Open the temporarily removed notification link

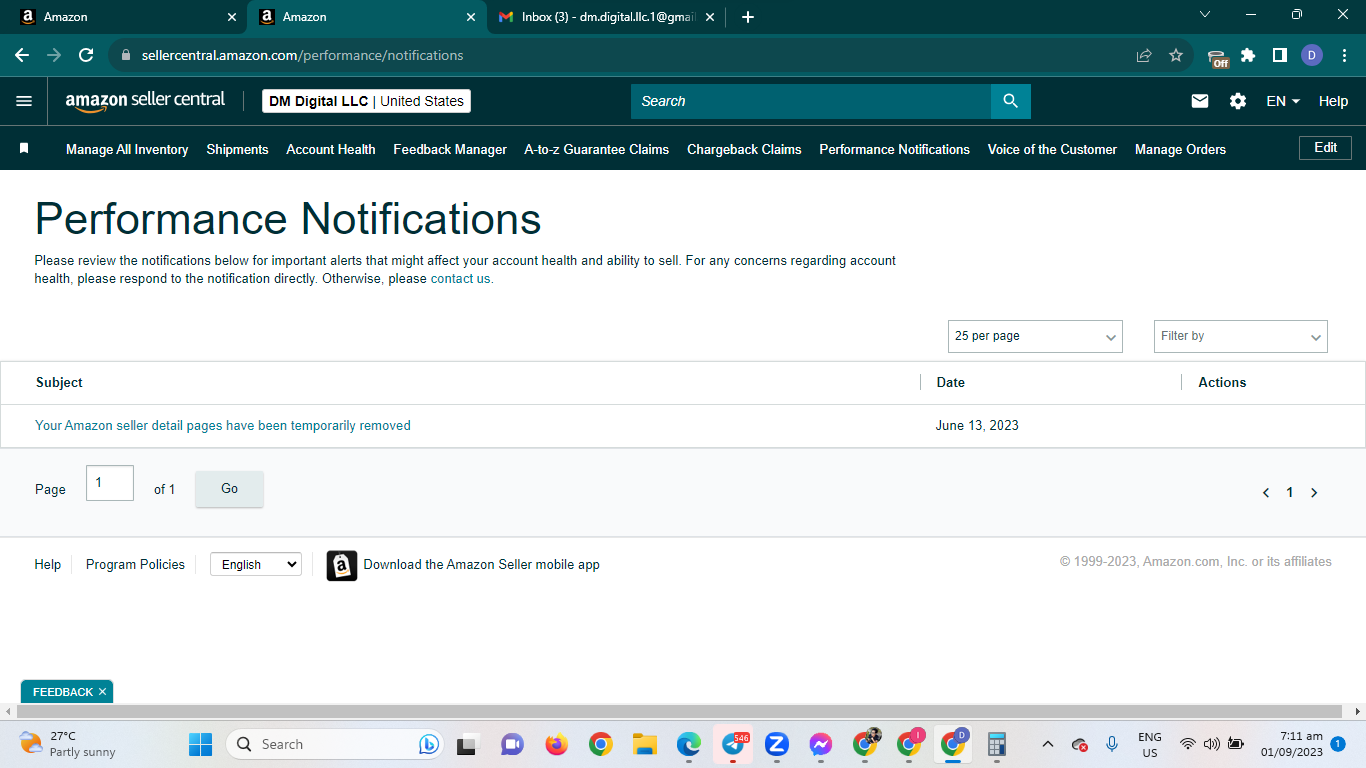tap(223, 425)
